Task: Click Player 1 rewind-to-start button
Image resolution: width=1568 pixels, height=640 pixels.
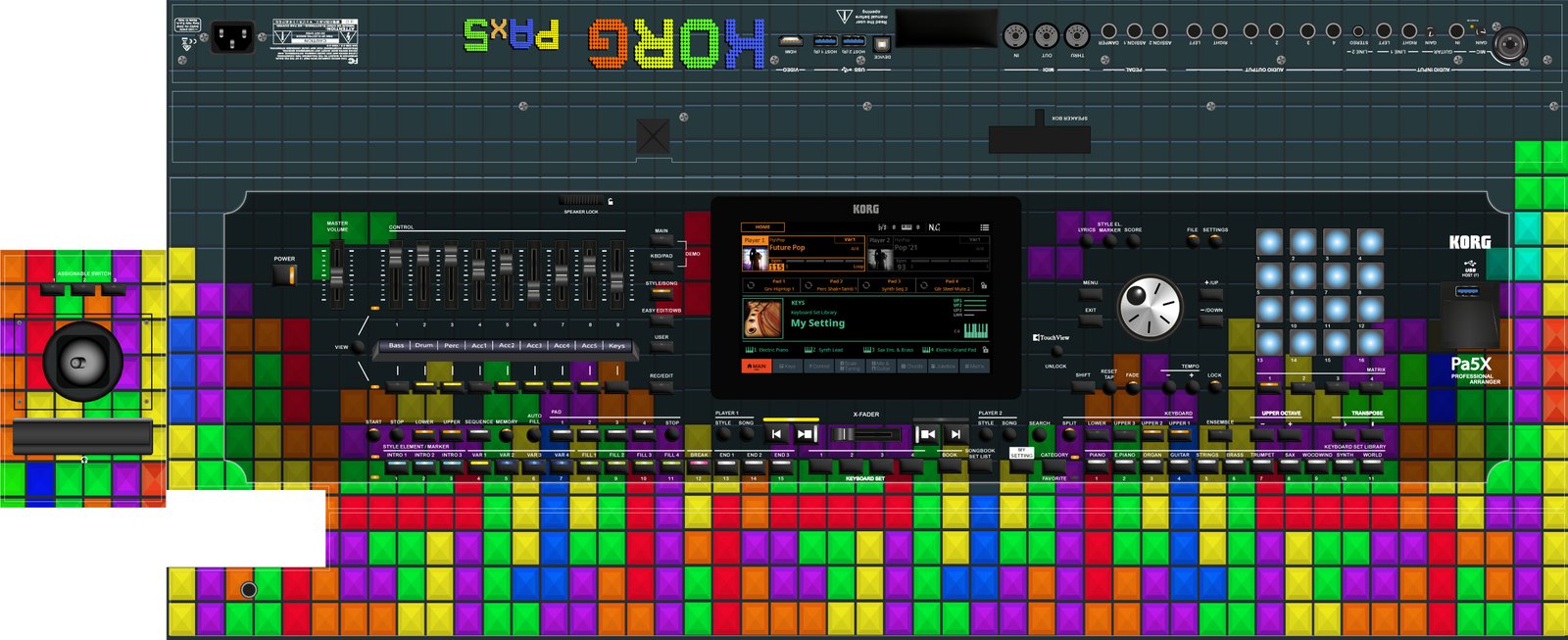Action: pyautogui.click(x=776, y=433)
